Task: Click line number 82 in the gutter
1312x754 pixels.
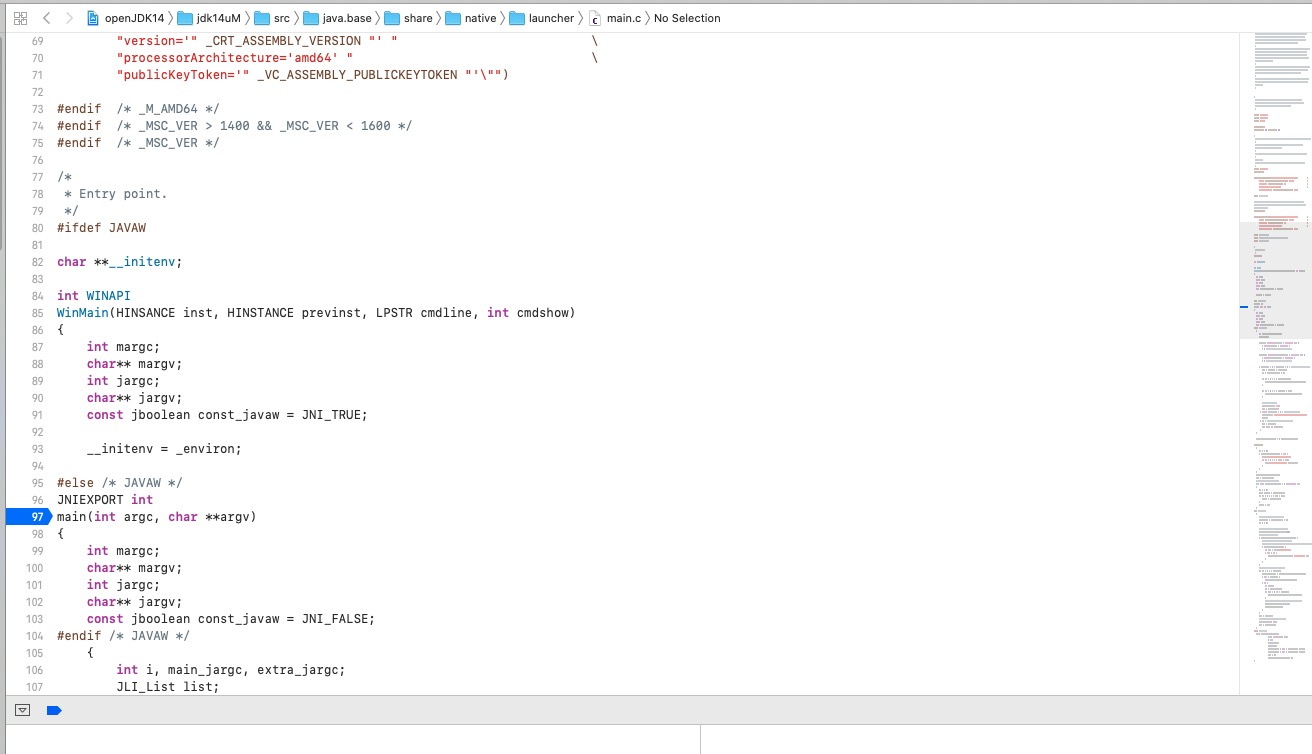Action: click(x=37, y=262)
